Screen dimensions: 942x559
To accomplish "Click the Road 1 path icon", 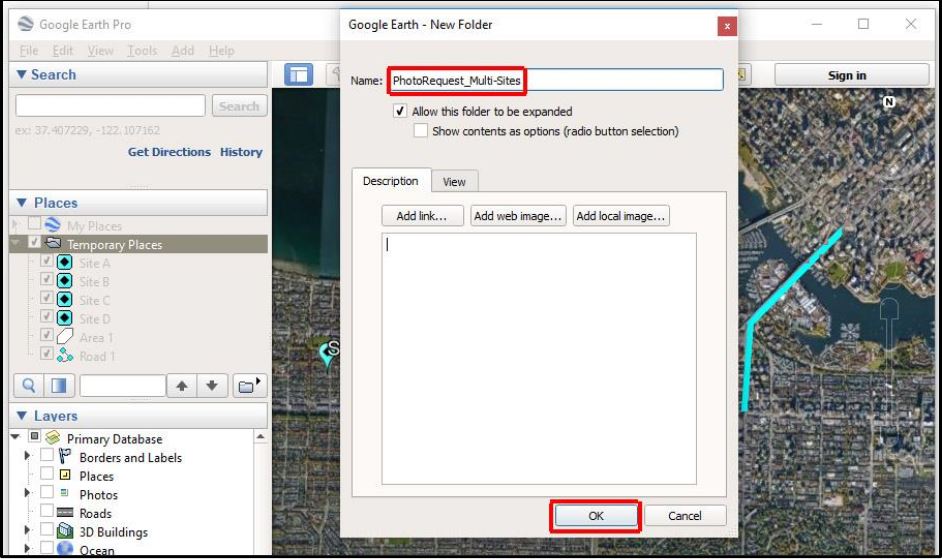I will (64, 355).
